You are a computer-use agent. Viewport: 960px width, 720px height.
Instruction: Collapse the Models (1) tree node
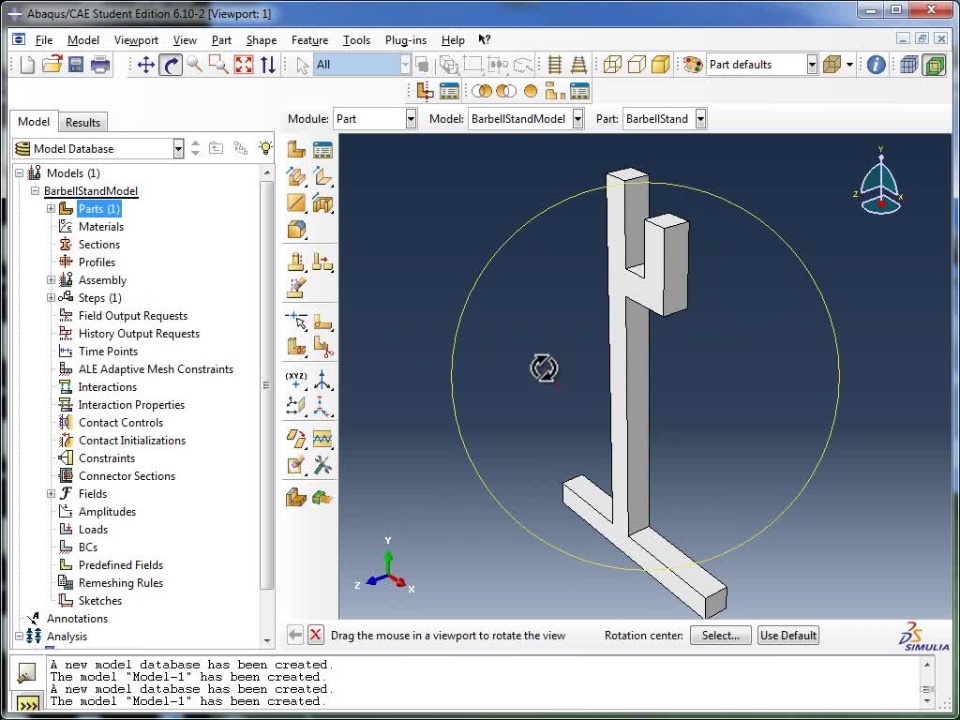coord(19,173)
